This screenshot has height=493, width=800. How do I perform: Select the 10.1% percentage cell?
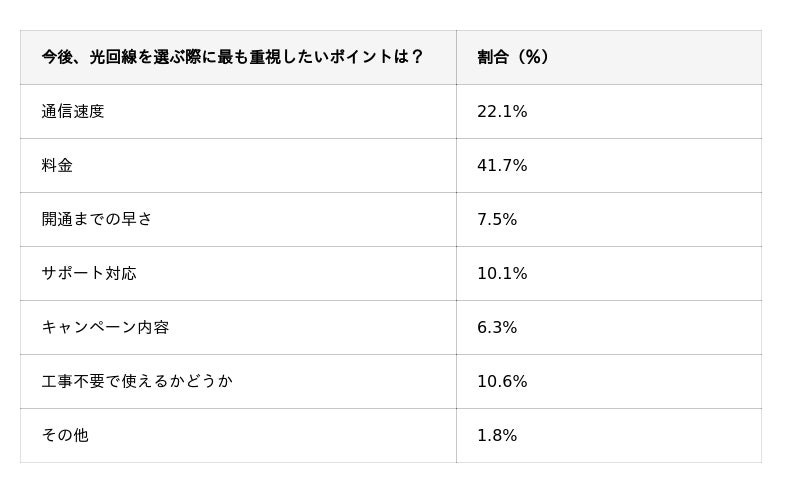coord(502,273)
